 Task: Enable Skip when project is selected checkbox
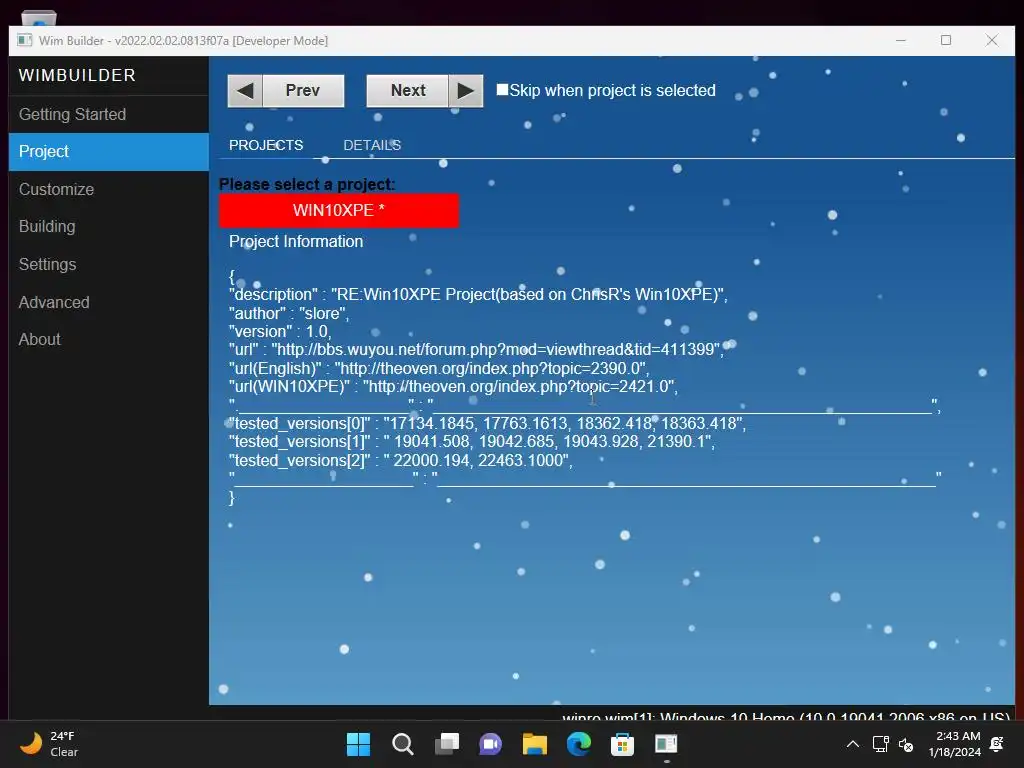pyautogui.click(x=502, y=90)
